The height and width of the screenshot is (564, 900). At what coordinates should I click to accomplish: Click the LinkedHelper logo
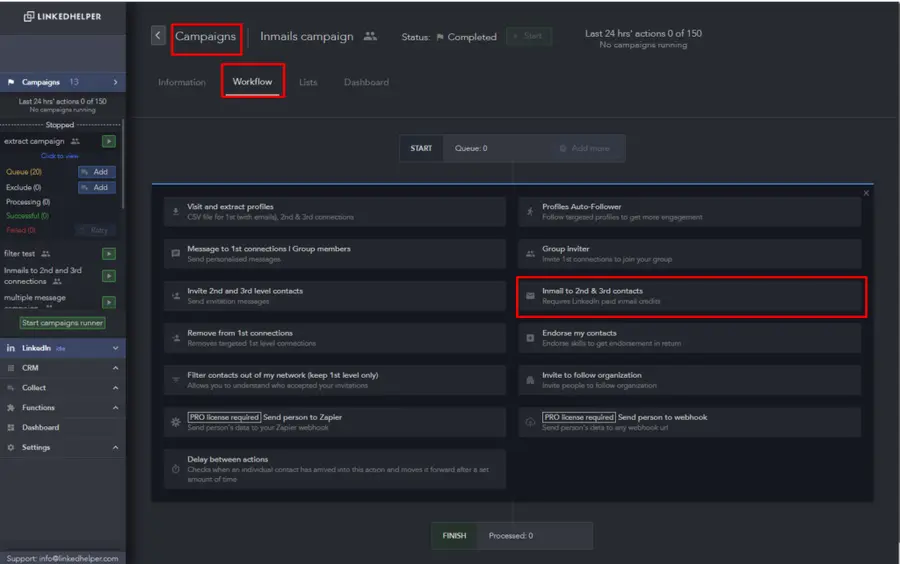(62, 16)
